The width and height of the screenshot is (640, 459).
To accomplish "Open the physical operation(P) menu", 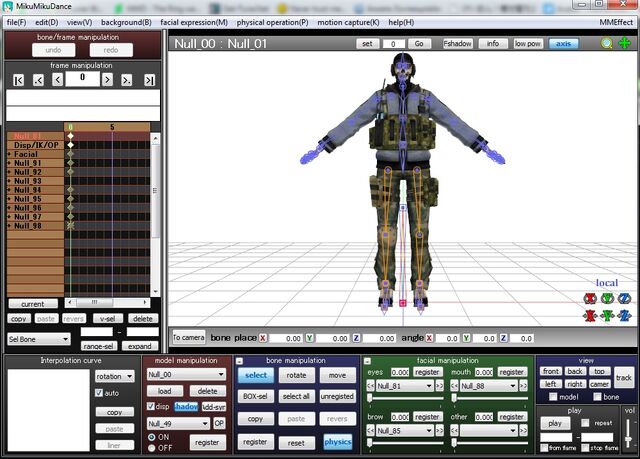I will tap(272, 22).
